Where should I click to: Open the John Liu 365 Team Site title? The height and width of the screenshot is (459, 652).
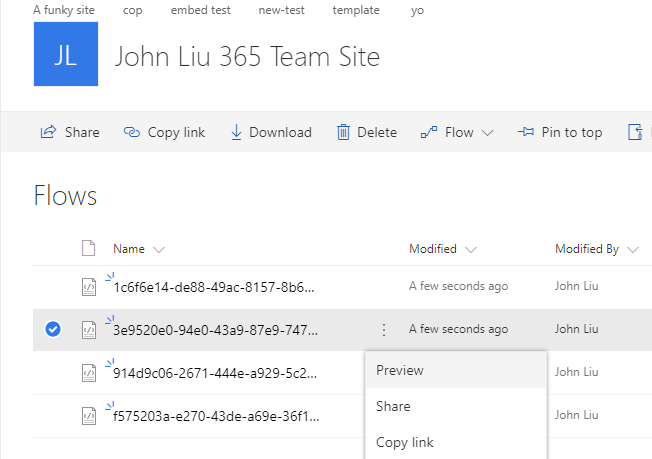pos(247,56)
